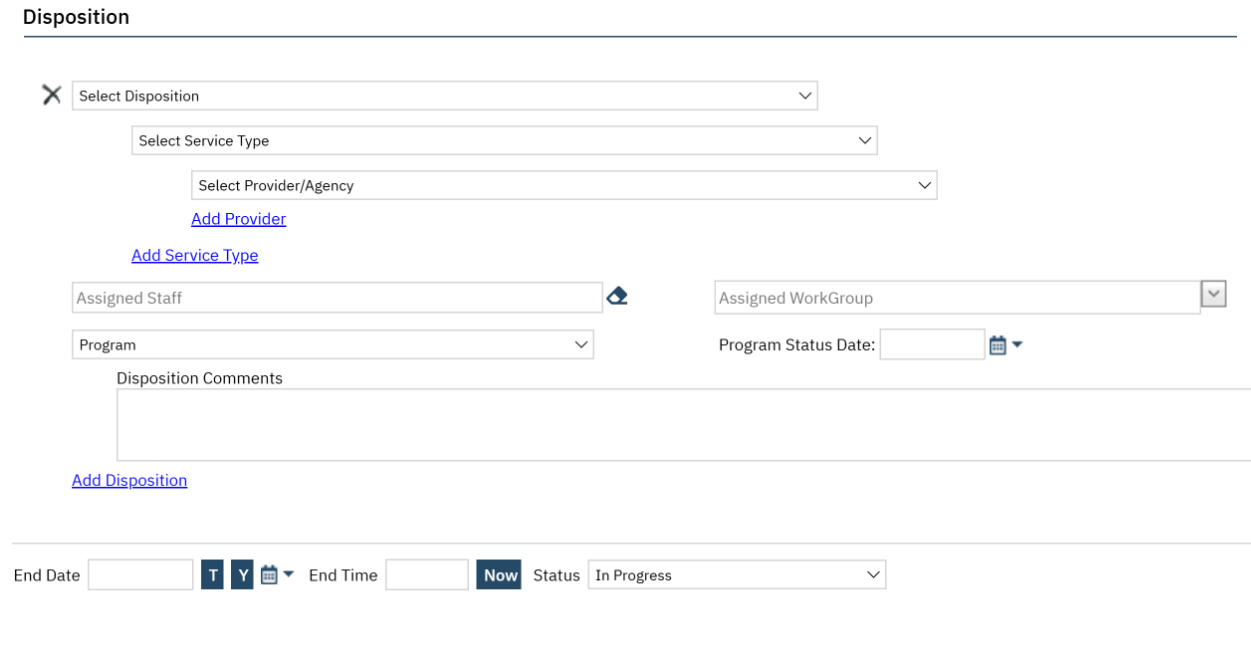Viewport: 1251px width, 655px height.
Task: Click the T button for End Date
Action: tap(212, 575)
